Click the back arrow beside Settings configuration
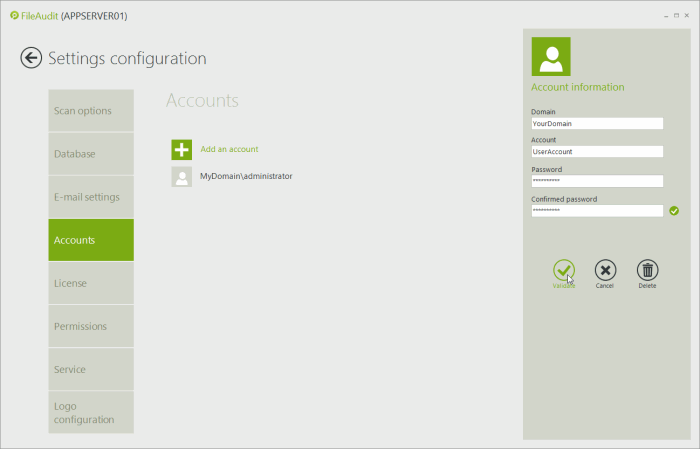Screen dimensions: 700x449 click(x=31, y=58)
